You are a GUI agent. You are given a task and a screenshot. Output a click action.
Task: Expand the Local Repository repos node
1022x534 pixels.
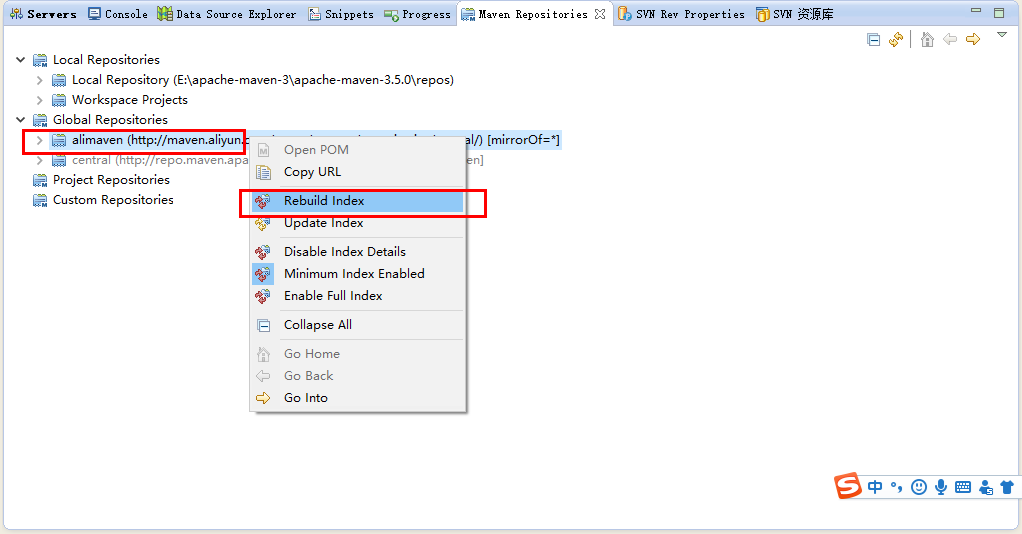coord(40,80)
